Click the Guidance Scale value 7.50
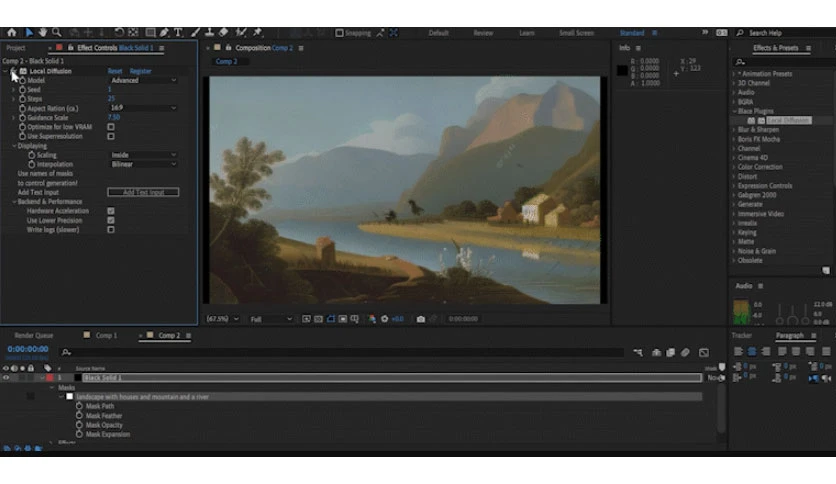Screen dimensions: 836x484 click(114, 117)
